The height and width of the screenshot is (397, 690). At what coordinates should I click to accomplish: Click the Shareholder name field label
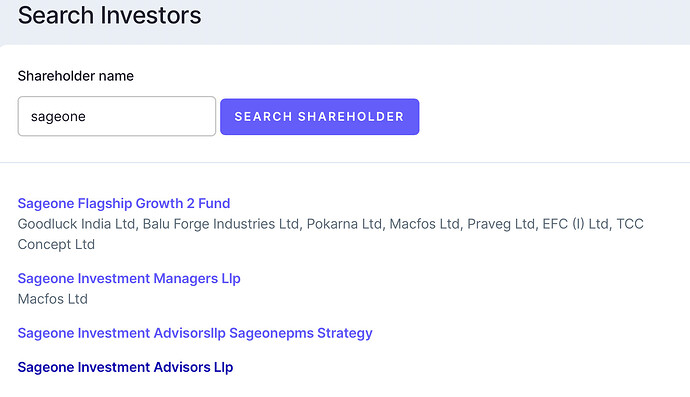tap(76, 76)
